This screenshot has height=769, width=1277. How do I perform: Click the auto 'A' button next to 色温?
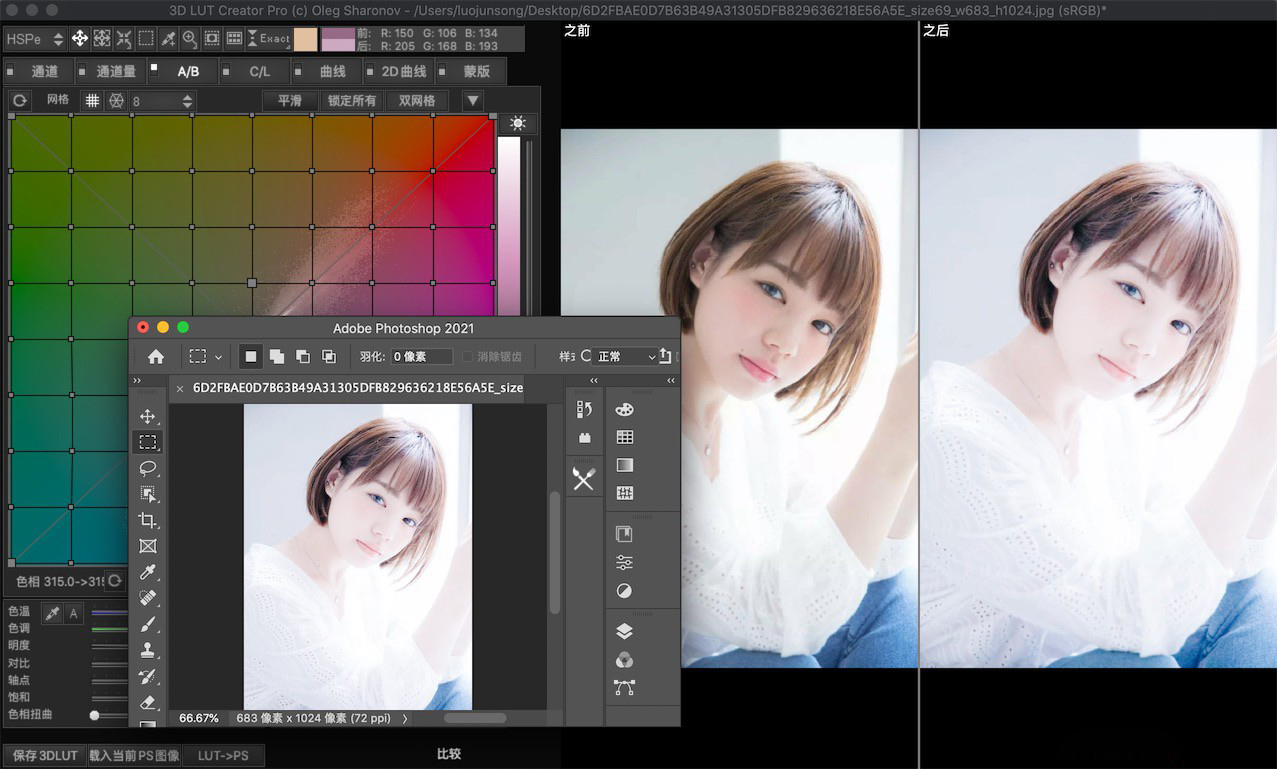click(73, 614)
